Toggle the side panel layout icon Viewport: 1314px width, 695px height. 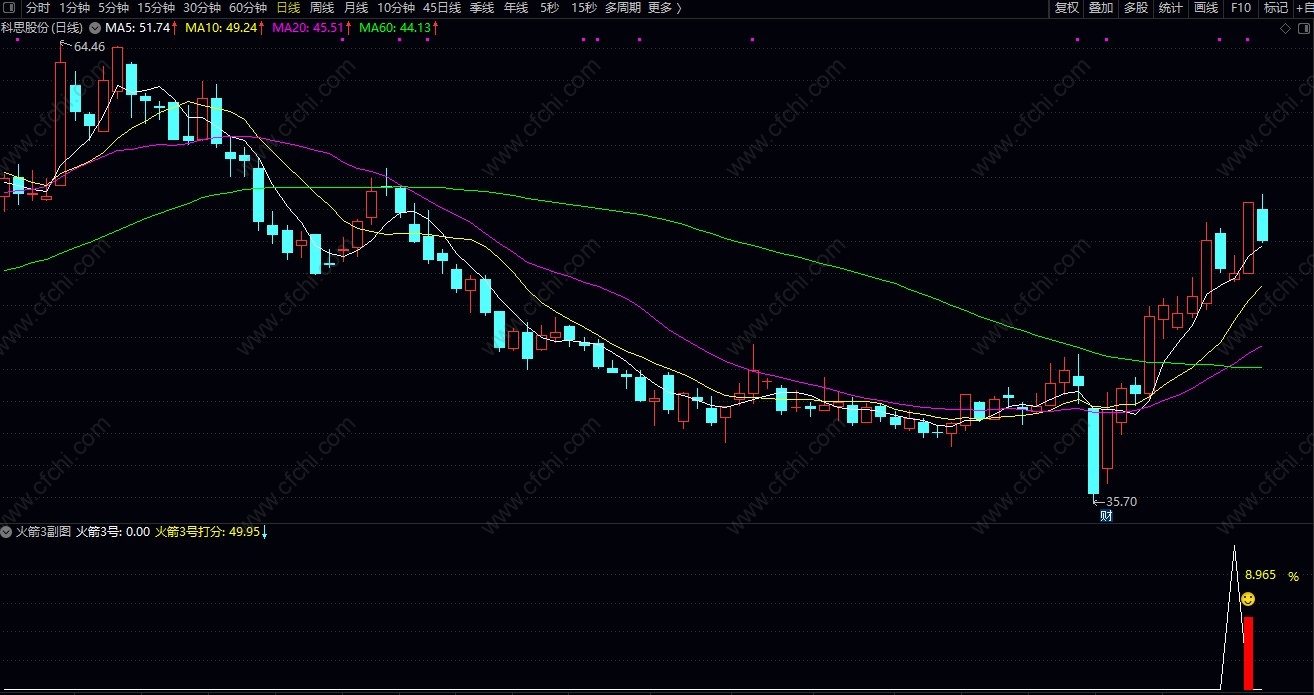pyautogui.click(x=1303, y=28)
